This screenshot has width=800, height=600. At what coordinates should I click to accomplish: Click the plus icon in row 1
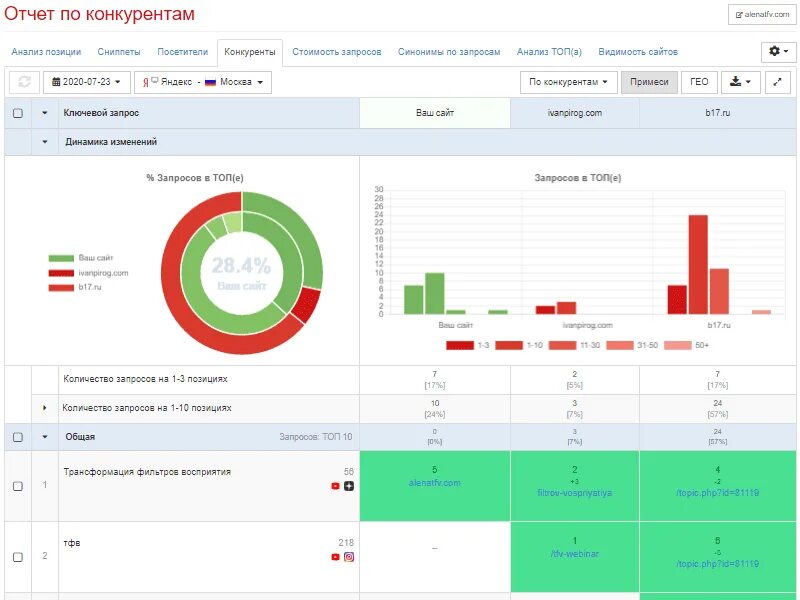(349, 486)
